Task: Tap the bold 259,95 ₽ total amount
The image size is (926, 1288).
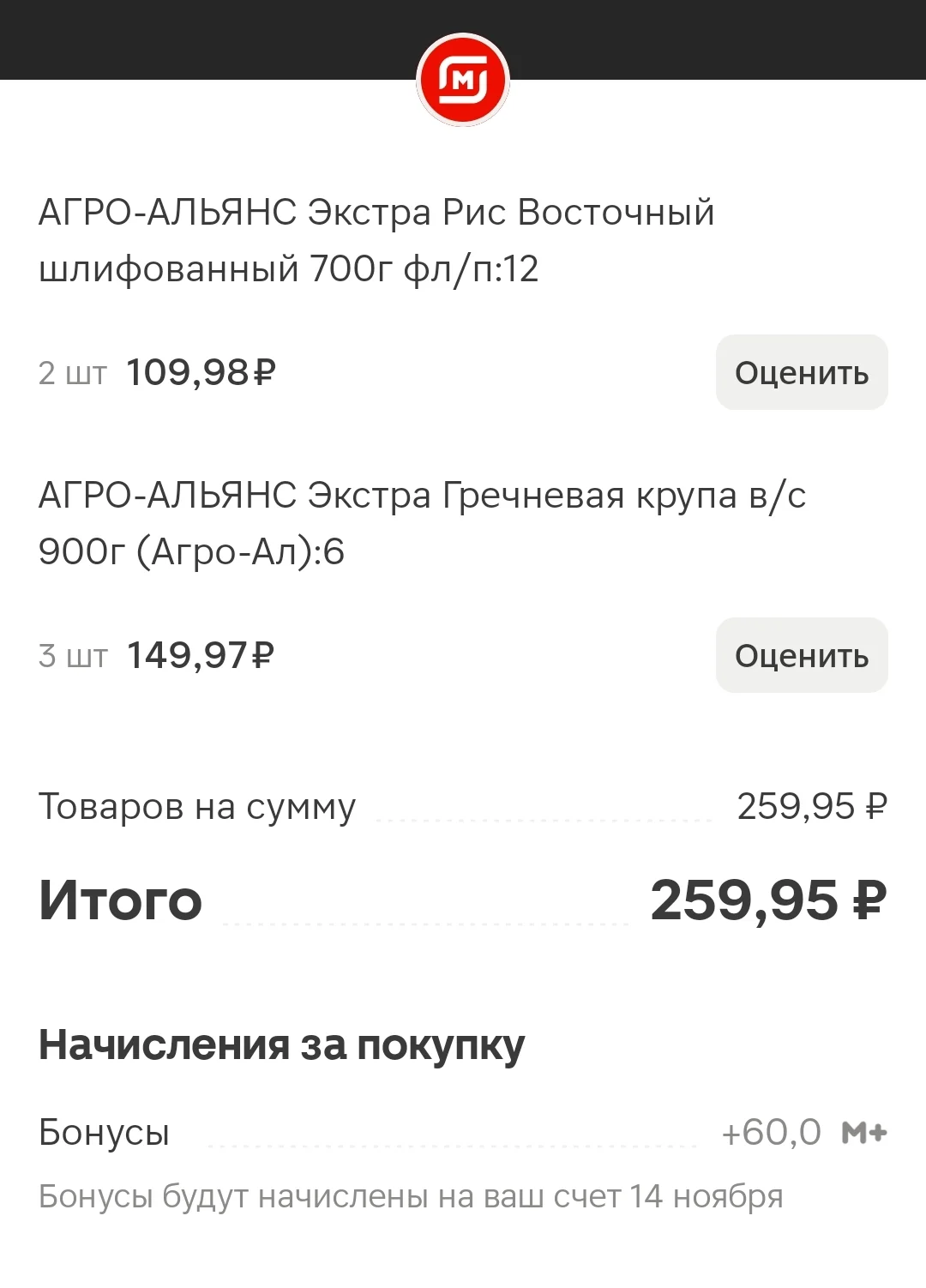Action: tap(768, 901)
